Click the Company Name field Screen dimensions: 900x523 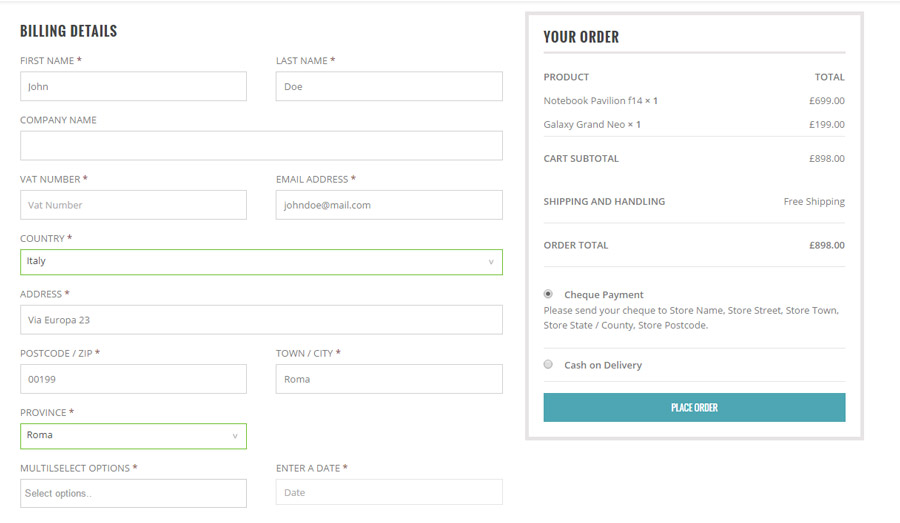260,145
